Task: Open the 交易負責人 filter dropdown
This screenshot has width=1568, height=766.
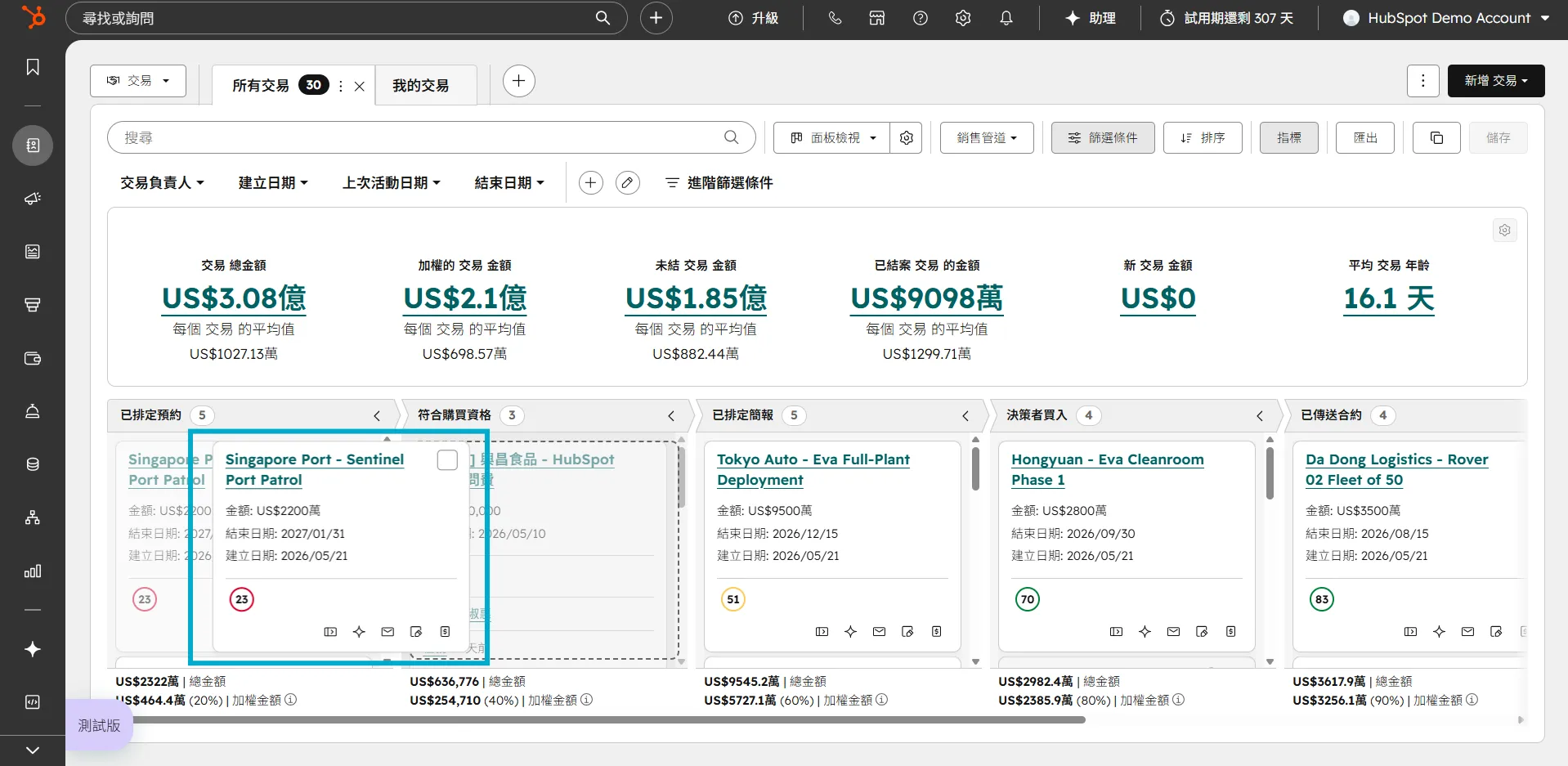Action: pos(162,183)
